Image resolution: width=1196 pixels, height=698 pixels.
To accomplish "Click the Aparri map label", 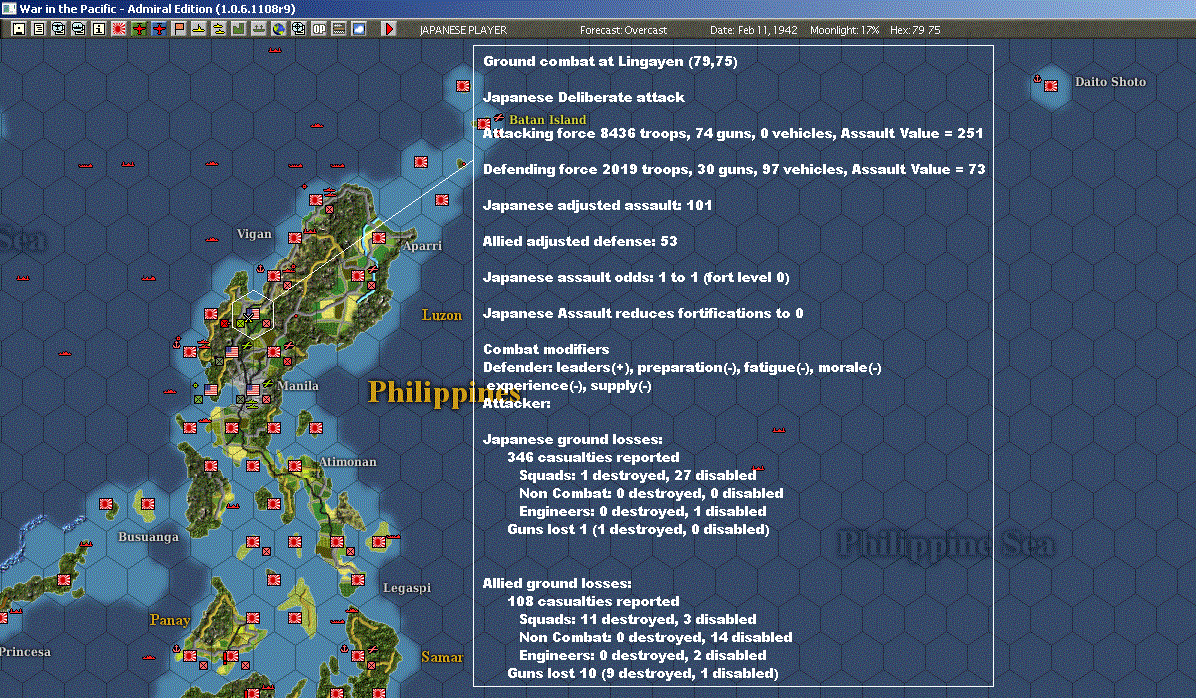I will (x=423, y=246).
